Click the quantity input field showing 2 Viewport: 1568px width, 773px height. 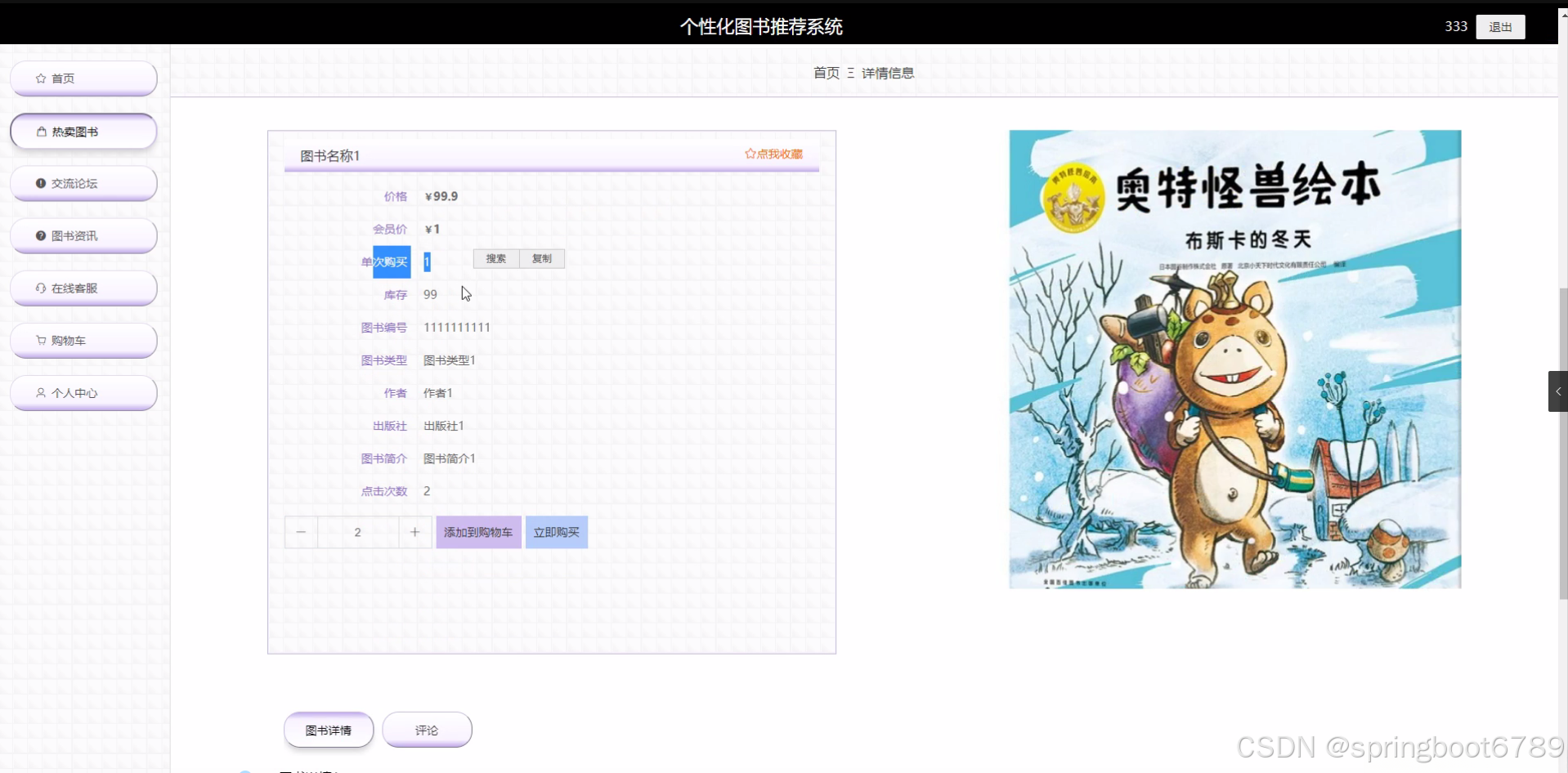(x=358, y=532)
